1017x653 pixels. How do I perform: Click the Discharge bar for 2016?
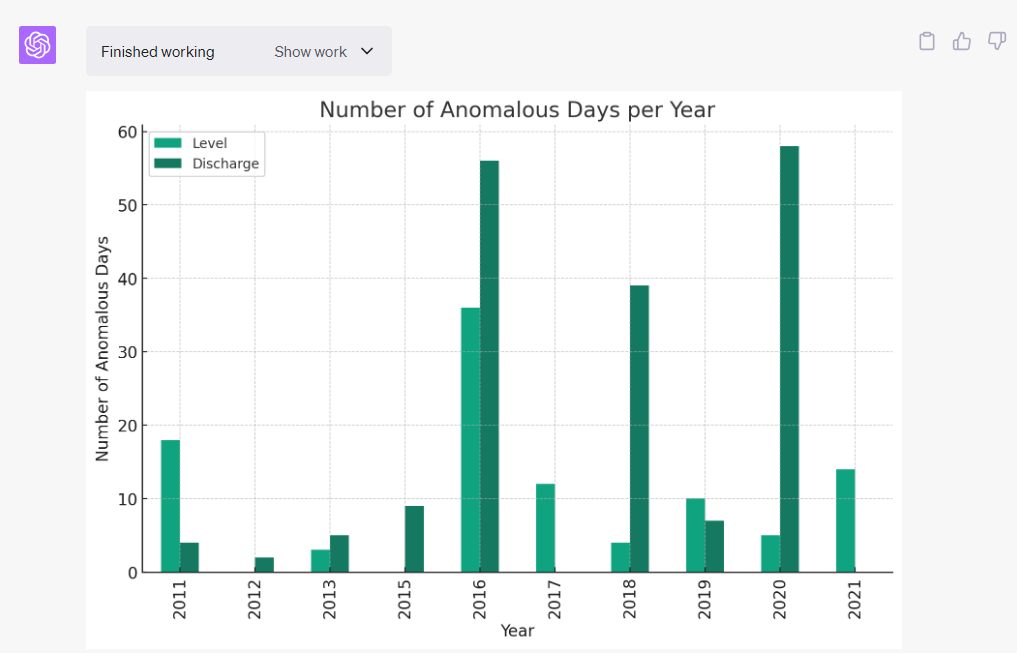pos(489,366)
